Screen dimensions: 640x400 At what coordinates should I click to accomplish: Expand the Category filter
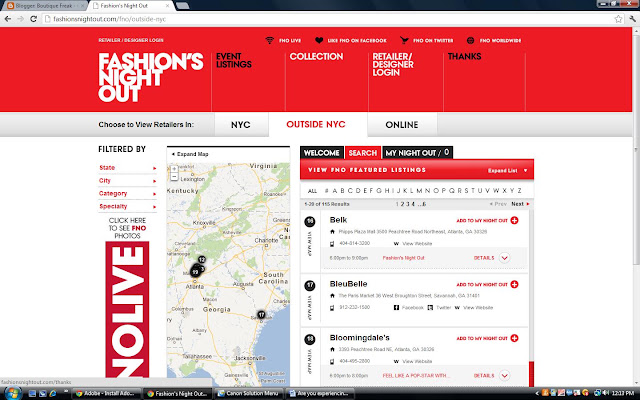tap(127, 193)
